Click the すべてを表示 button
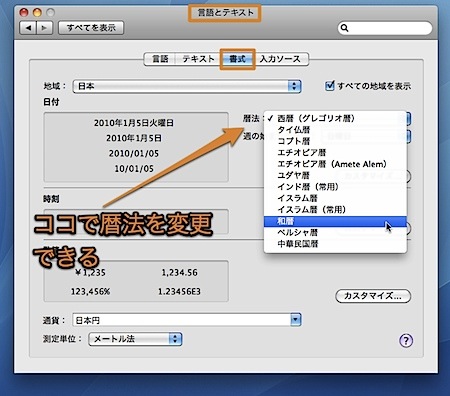 point(91,28)
